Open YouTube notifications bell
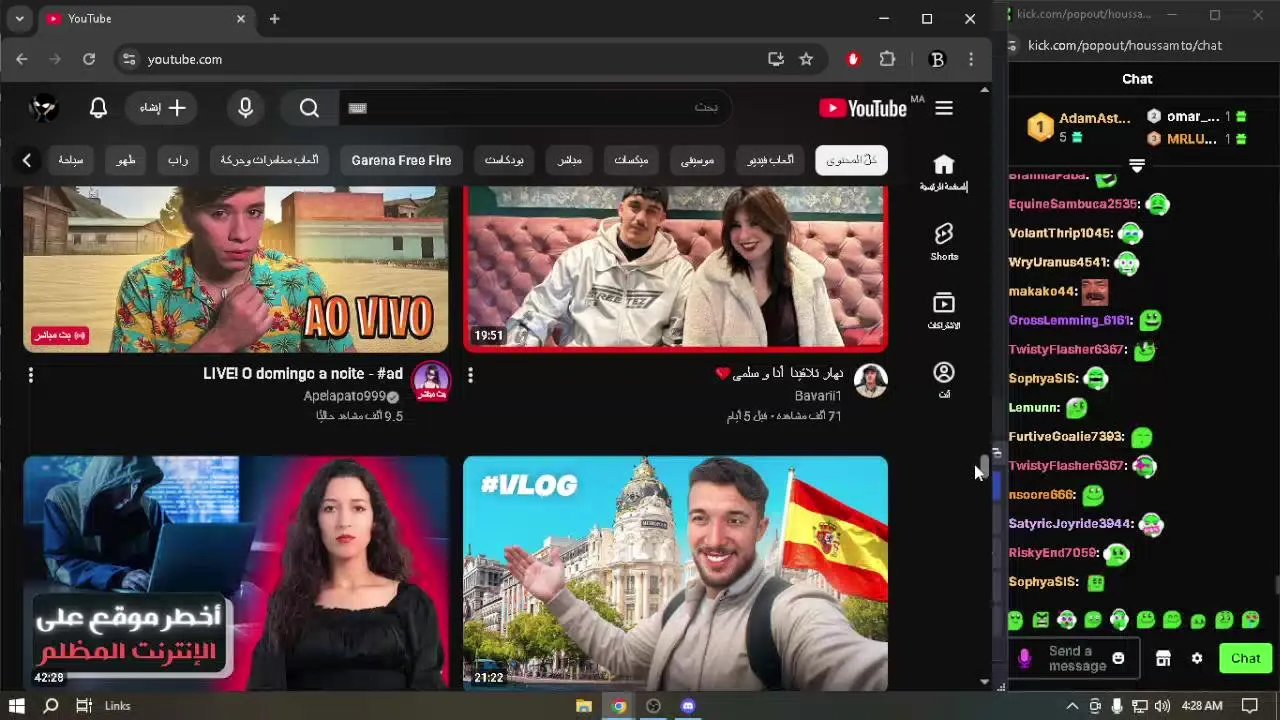Image resolution: width=1280 pixels, height=720 pixels. [x=98, y=108]
